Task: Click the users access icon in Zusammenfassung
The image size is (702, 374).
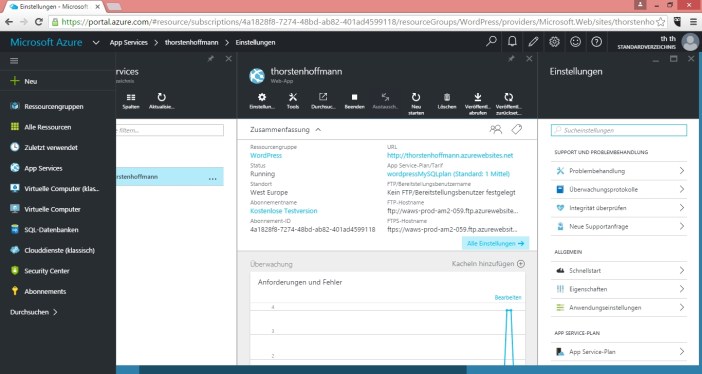Action: pyautogui.click(x=496, y=129)
